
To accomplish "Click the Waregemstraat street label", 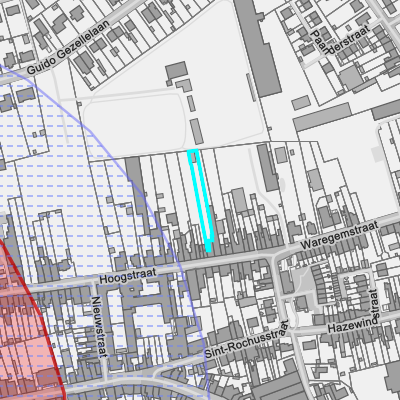I will point(339,235).
